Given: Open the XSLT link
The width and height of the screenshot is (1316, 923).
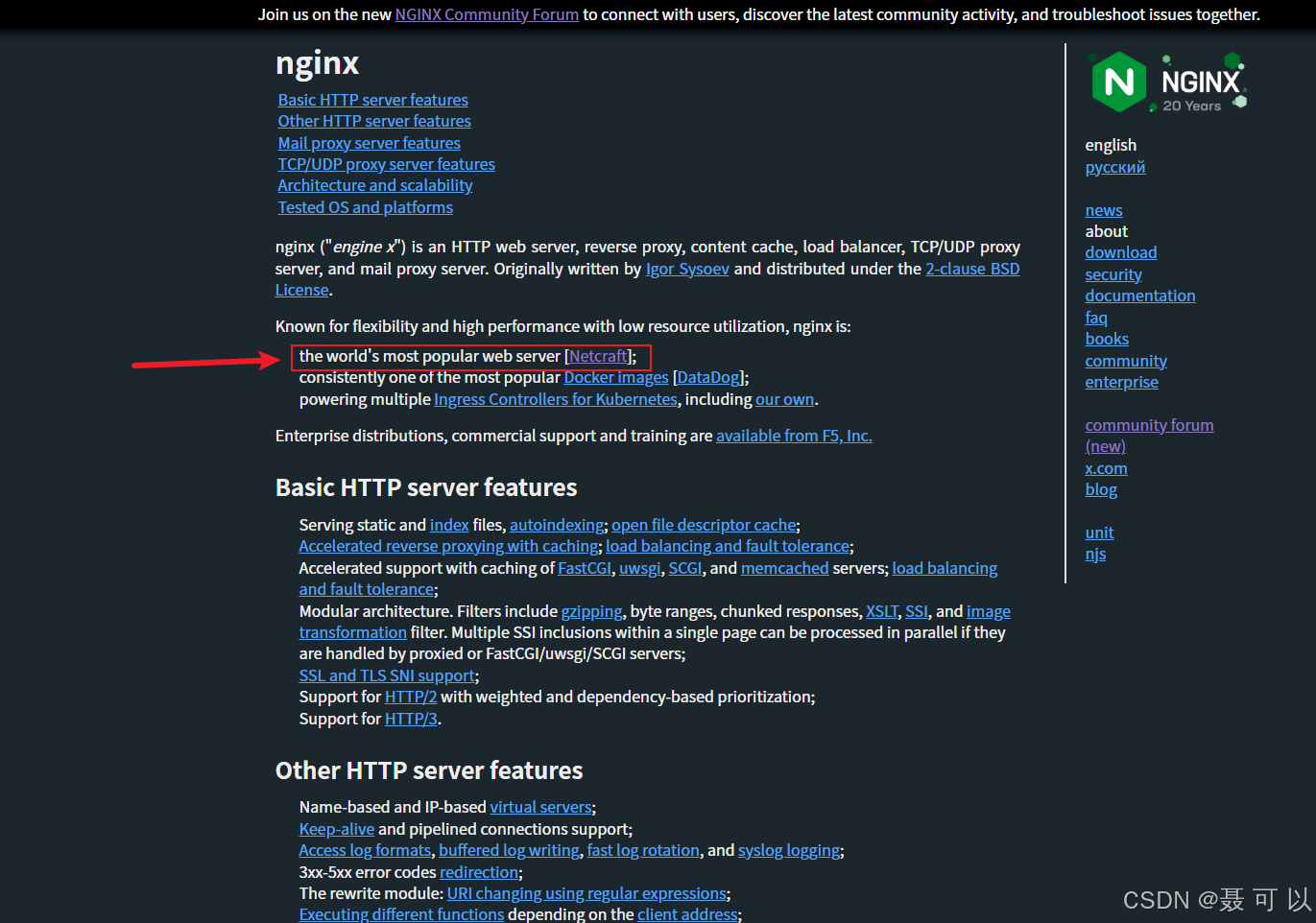Looking at the screenshot, I should pyautogui.click(x=882, y=611).
